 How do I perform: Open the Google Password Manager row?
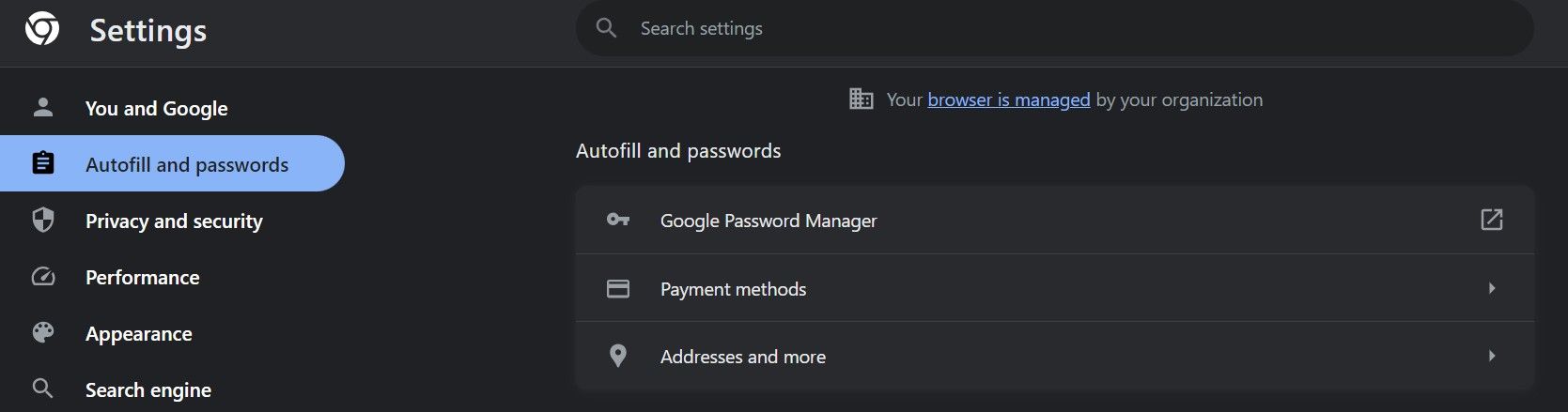[x=768, y=221]
